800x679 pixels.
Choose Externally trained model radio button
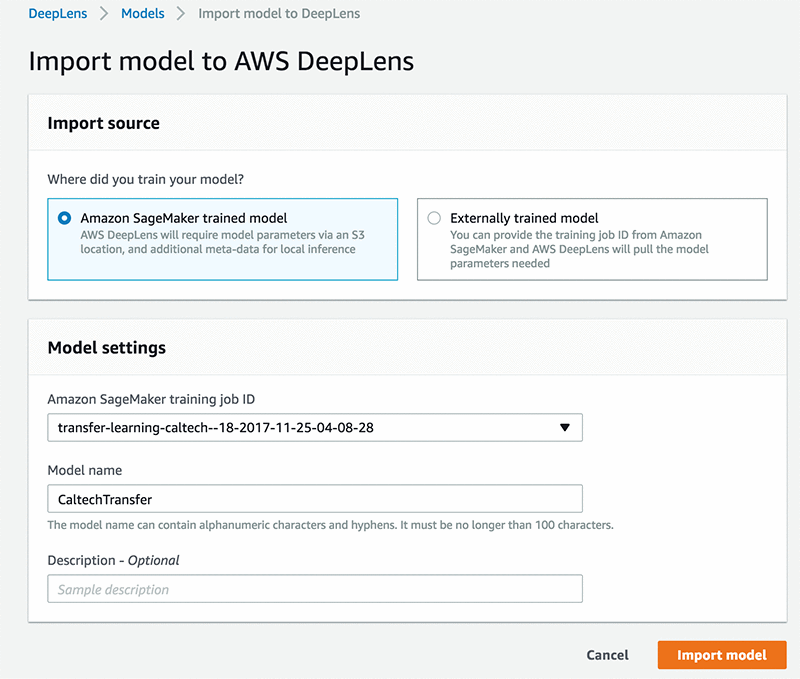[434, 218]
